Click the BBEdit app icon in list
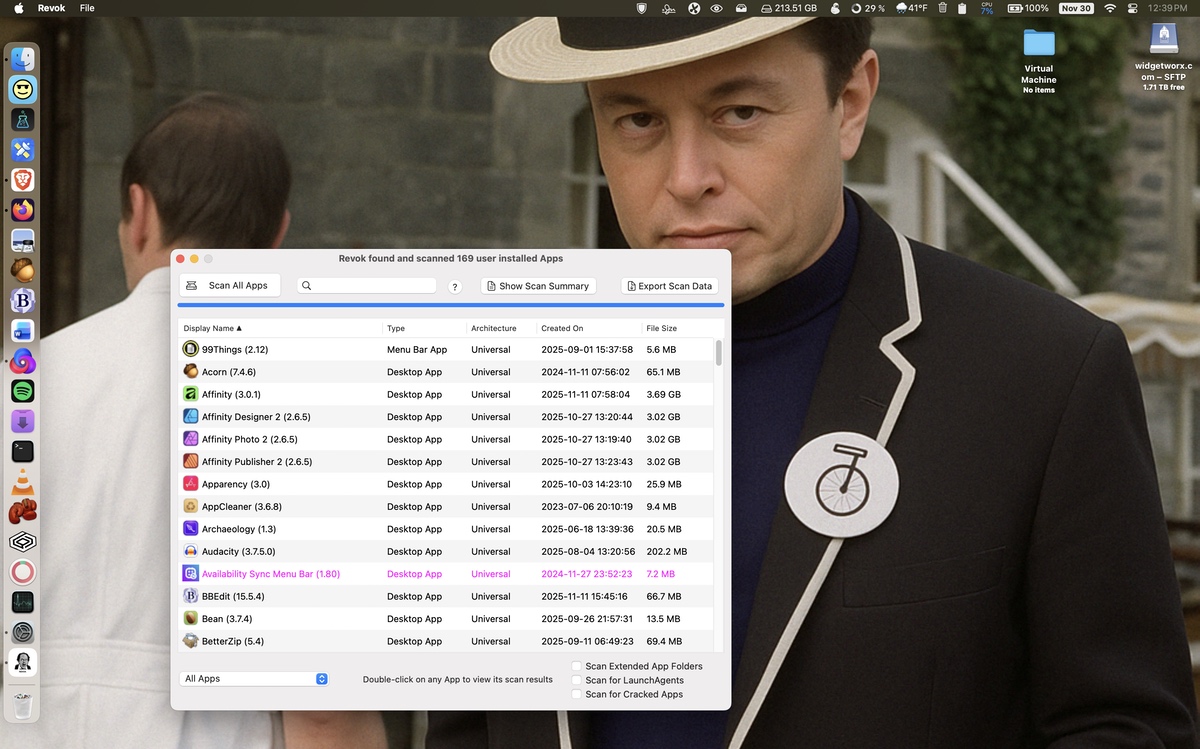 (x=190, y=596)
